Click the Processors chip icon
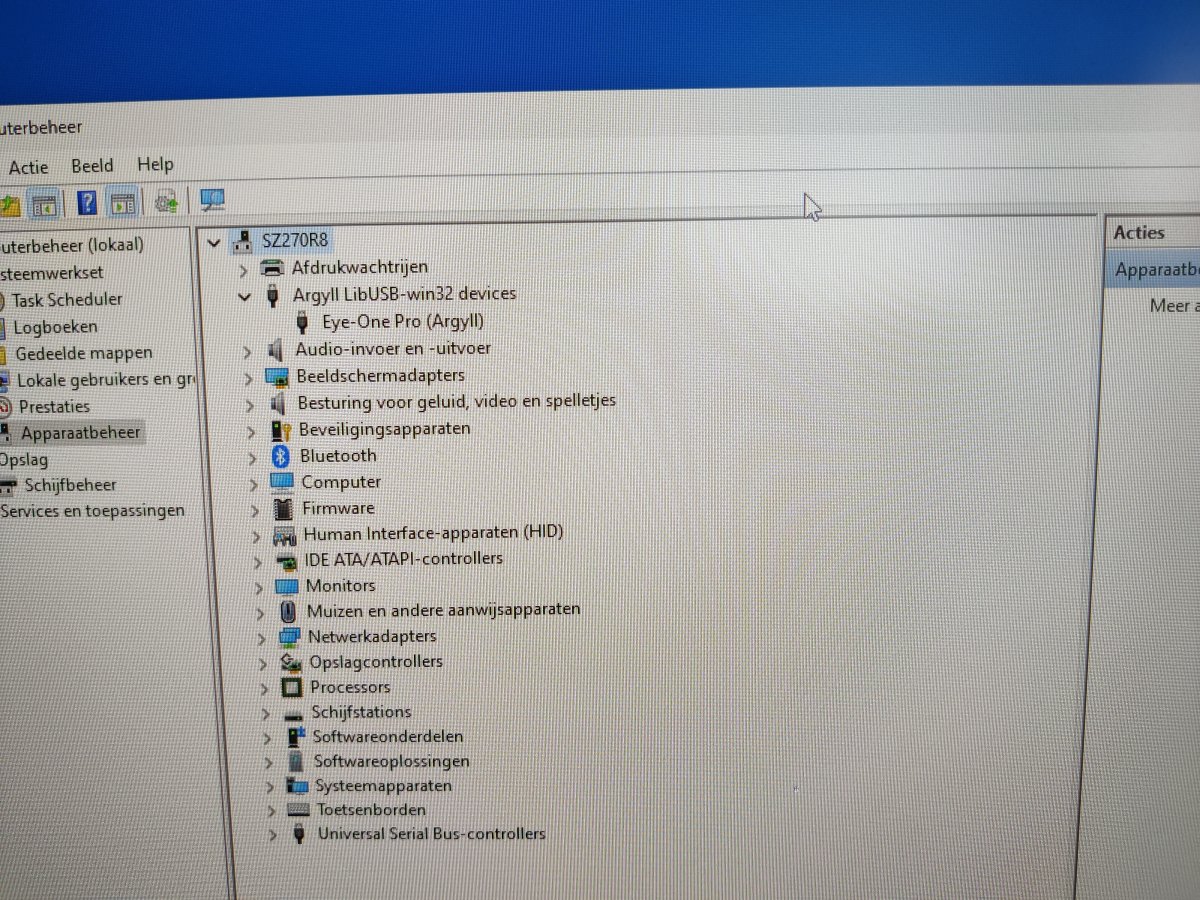Viewport: 1200px width, 900px height. 291,687
